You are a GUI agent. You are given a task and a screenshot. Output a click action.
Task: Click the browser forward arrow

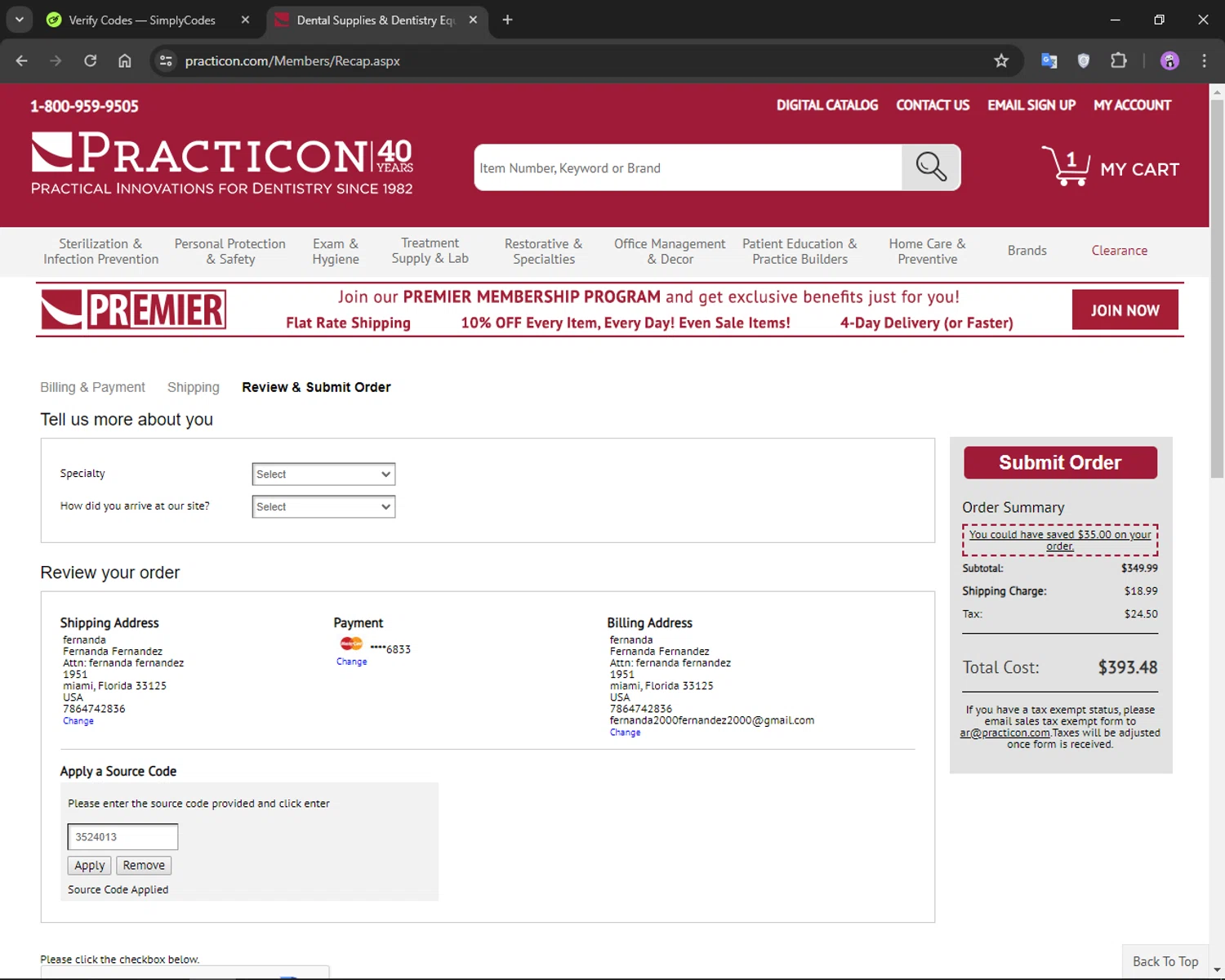(56, 60)
